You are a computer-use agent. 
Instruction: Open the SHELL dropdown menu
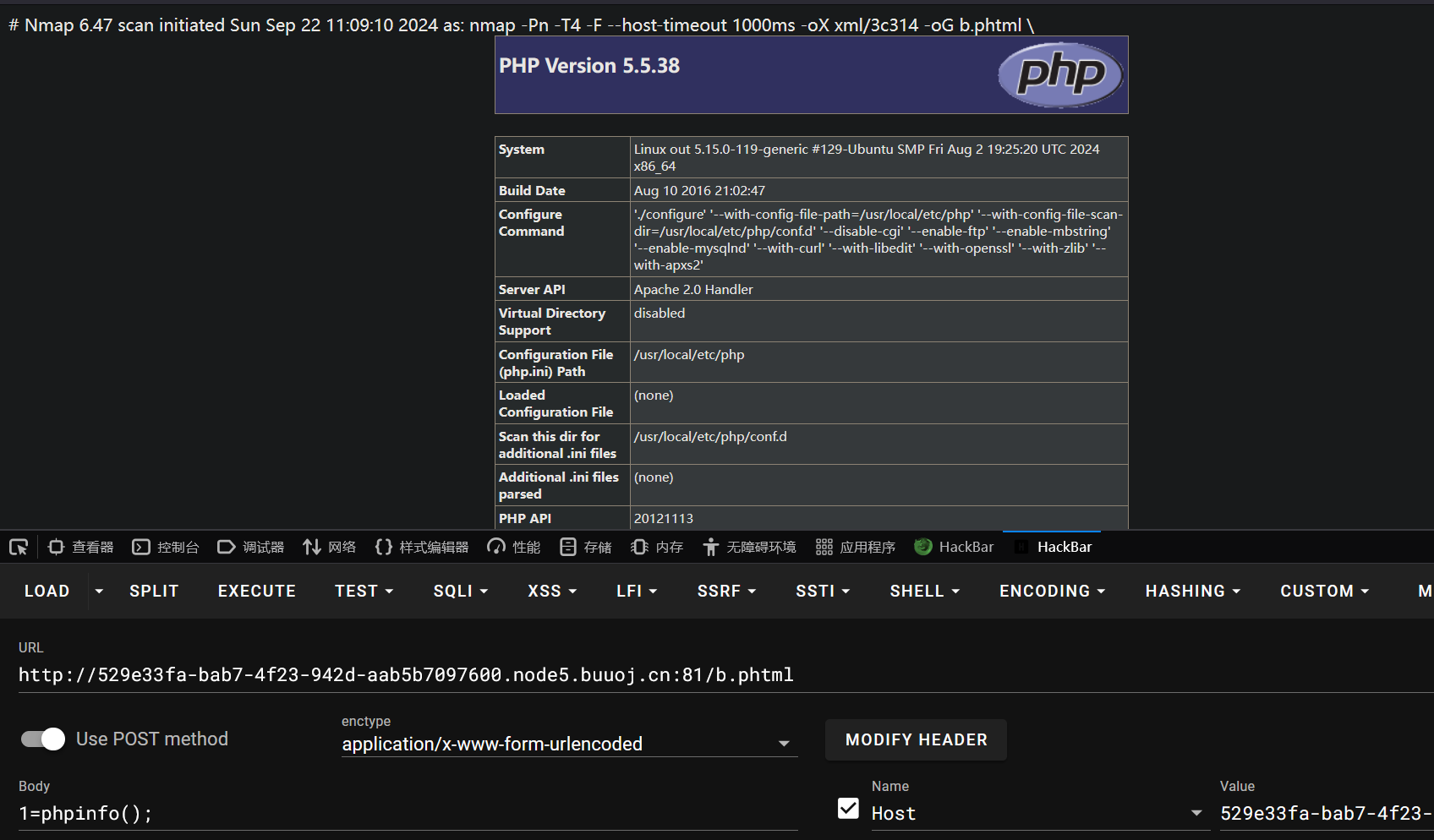pos(925,591)
